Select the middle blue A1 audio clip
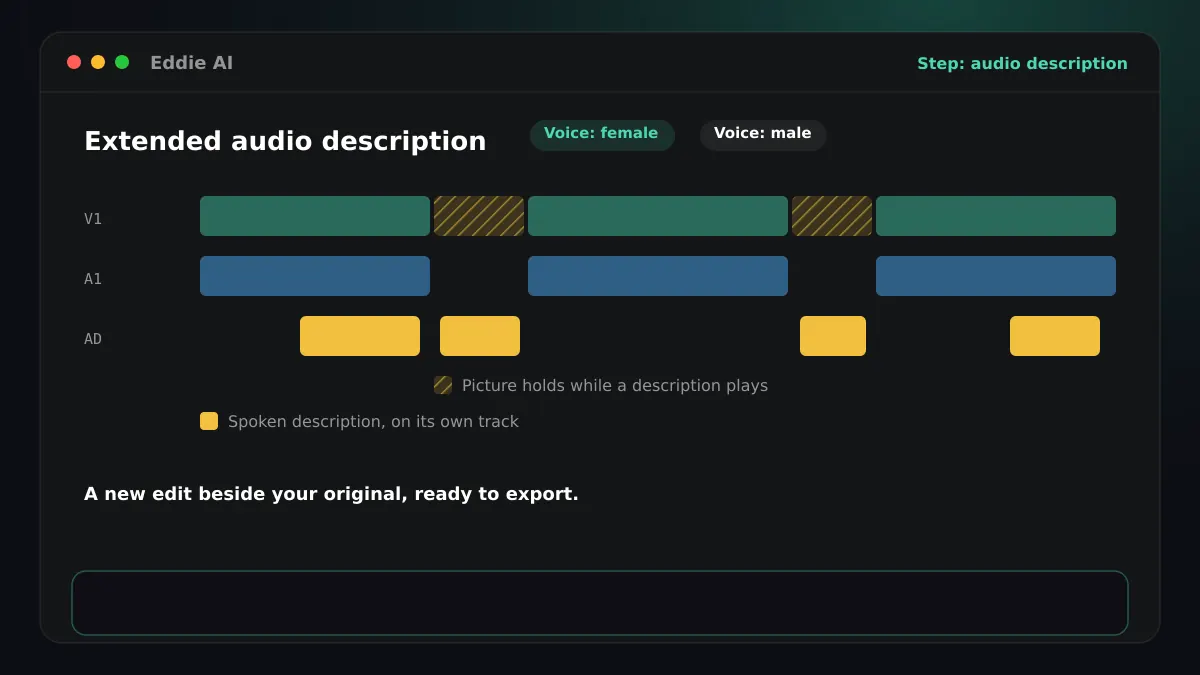 click(x=658, y=276)
